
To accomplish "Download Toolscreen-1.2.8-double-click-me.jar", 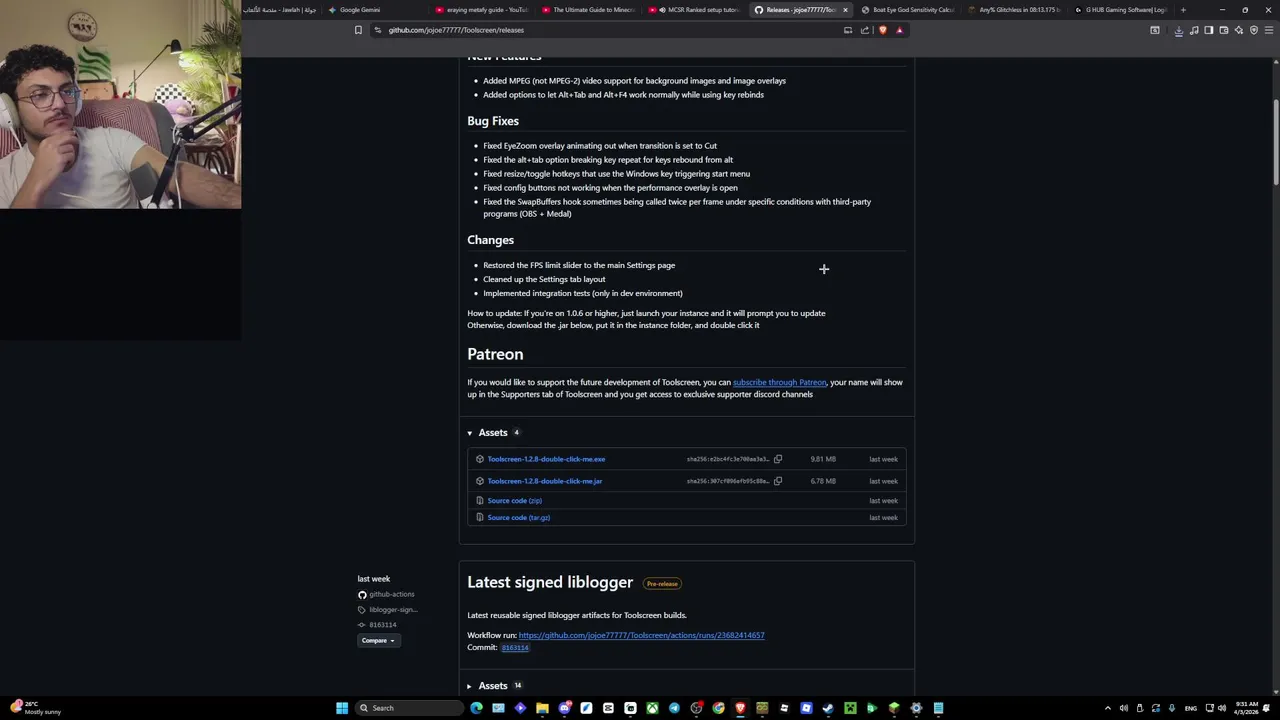I will coord(545,481).
